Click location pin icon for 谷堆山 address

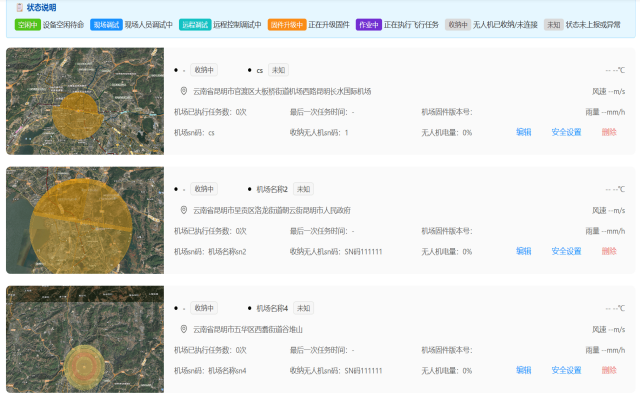pos(184,329)
